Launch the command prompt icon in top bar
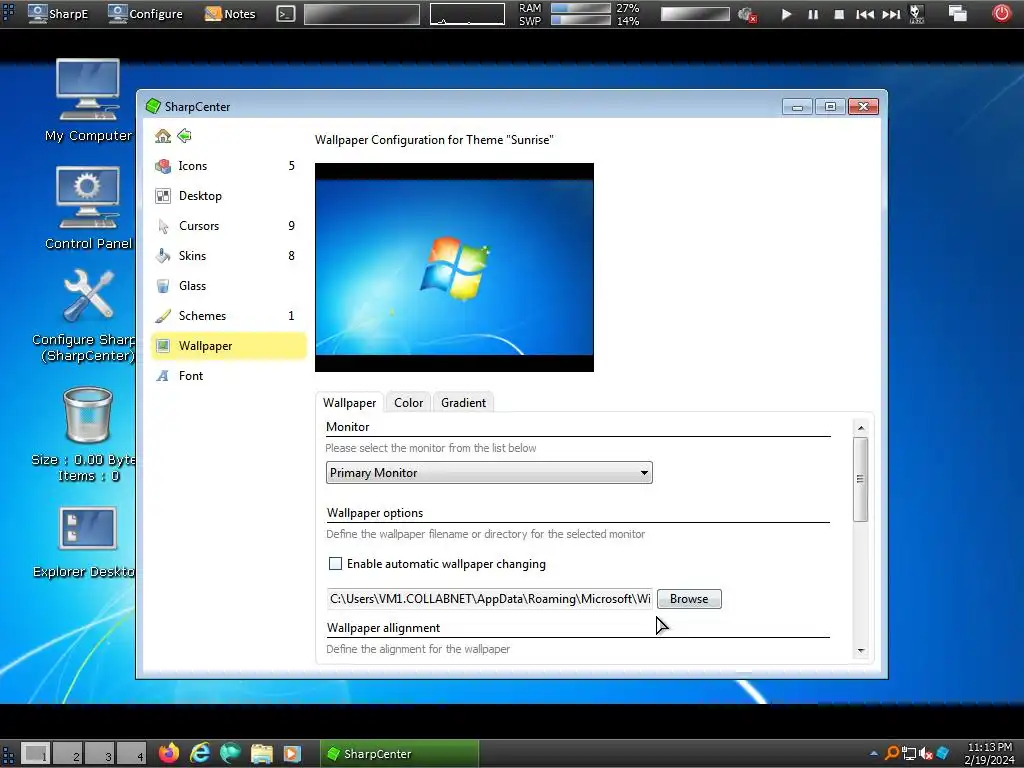This screenshot has width=1024, height=768. pos(285,14)
